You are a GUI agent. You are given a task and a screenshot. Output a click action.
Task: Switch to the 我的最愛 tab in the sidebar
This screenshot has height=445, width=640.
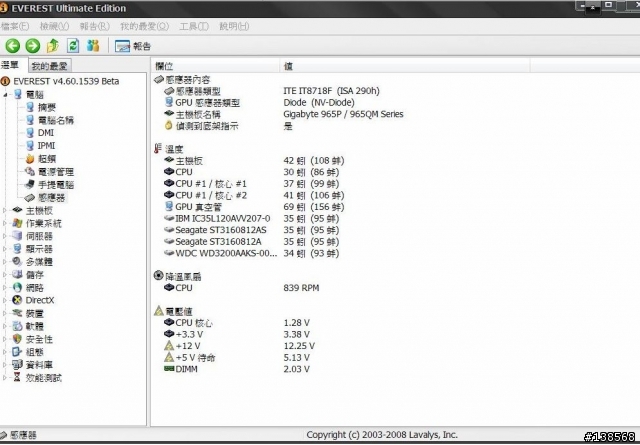pyautogui.click(x=49, y=66)
